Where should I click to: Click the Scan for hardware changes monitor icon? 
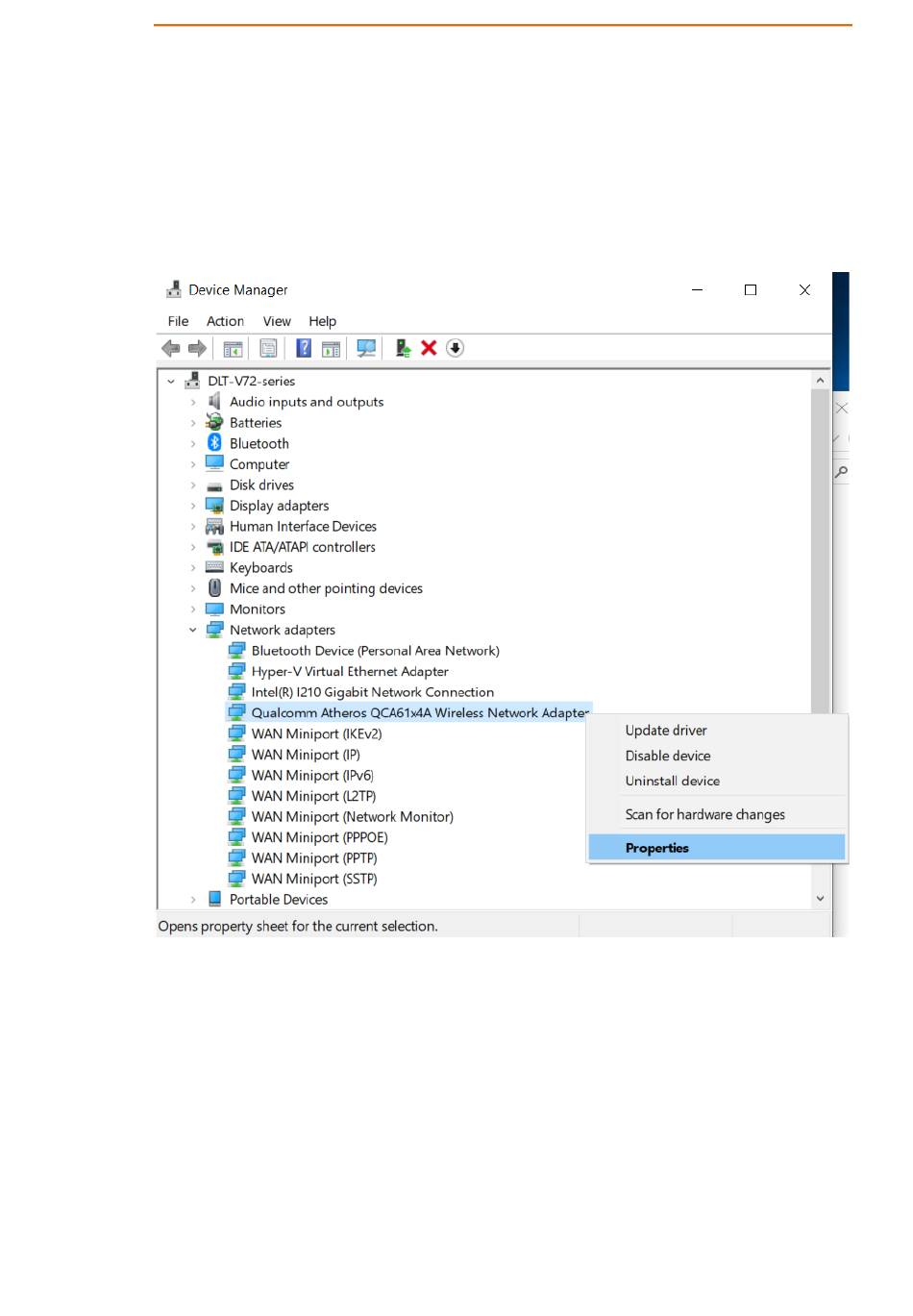click(366, 348)
